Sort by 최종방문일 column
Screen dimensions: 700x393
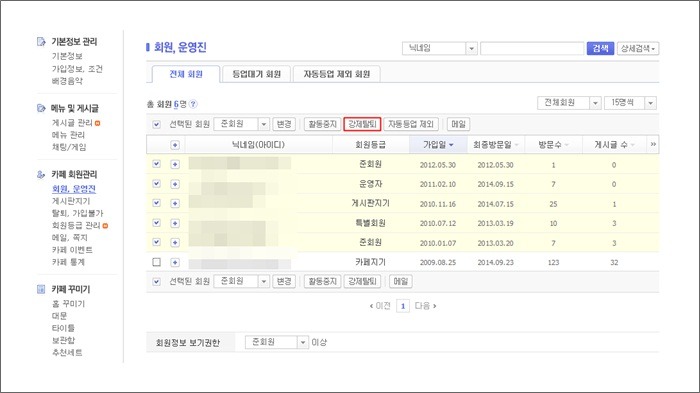[496, 145]
